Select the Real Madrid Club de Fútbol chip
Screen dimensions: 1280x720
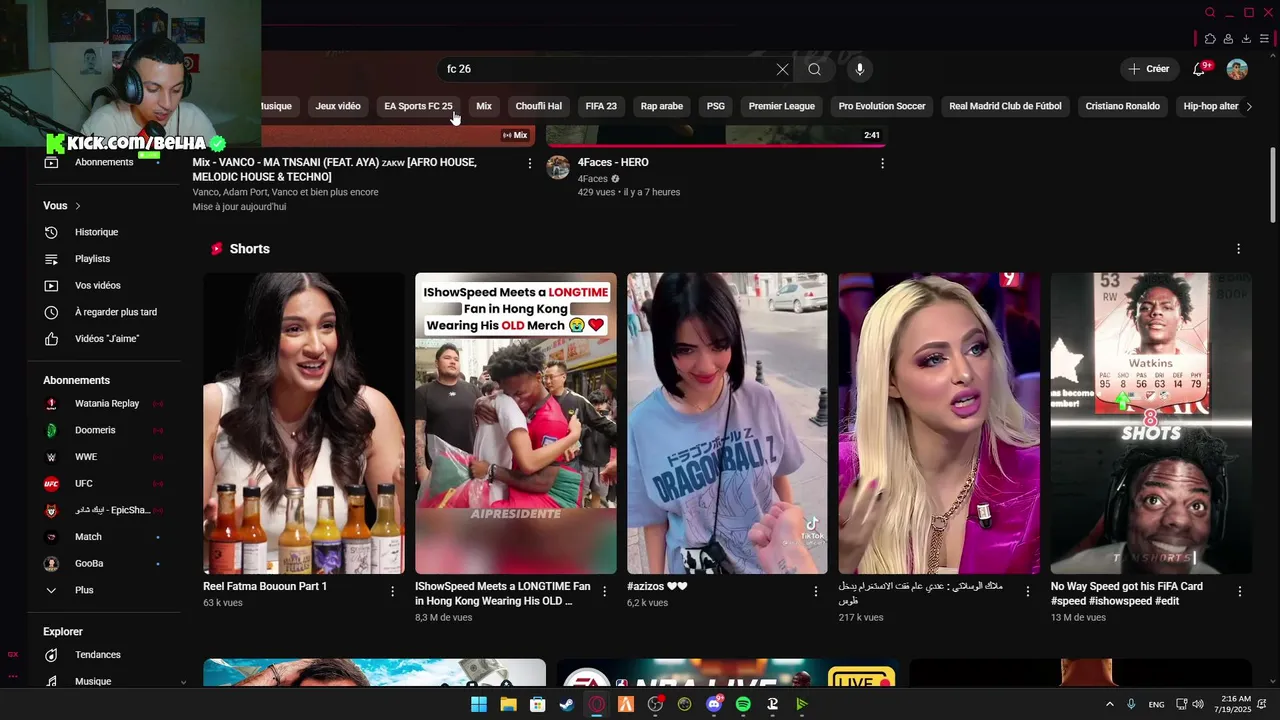[x=1005, y=106]
